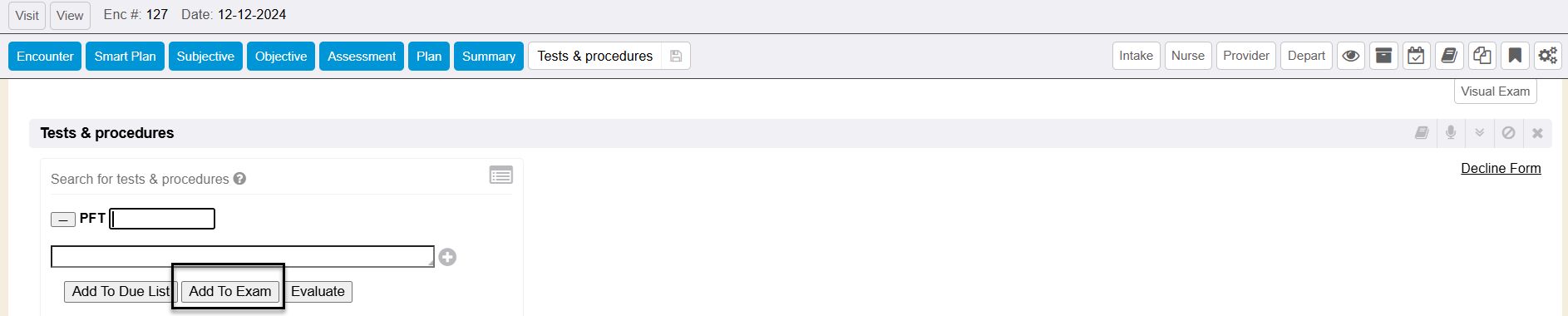Open the View menu
Viewport: 1568px width, 316px height.
(x=70, y=15)
